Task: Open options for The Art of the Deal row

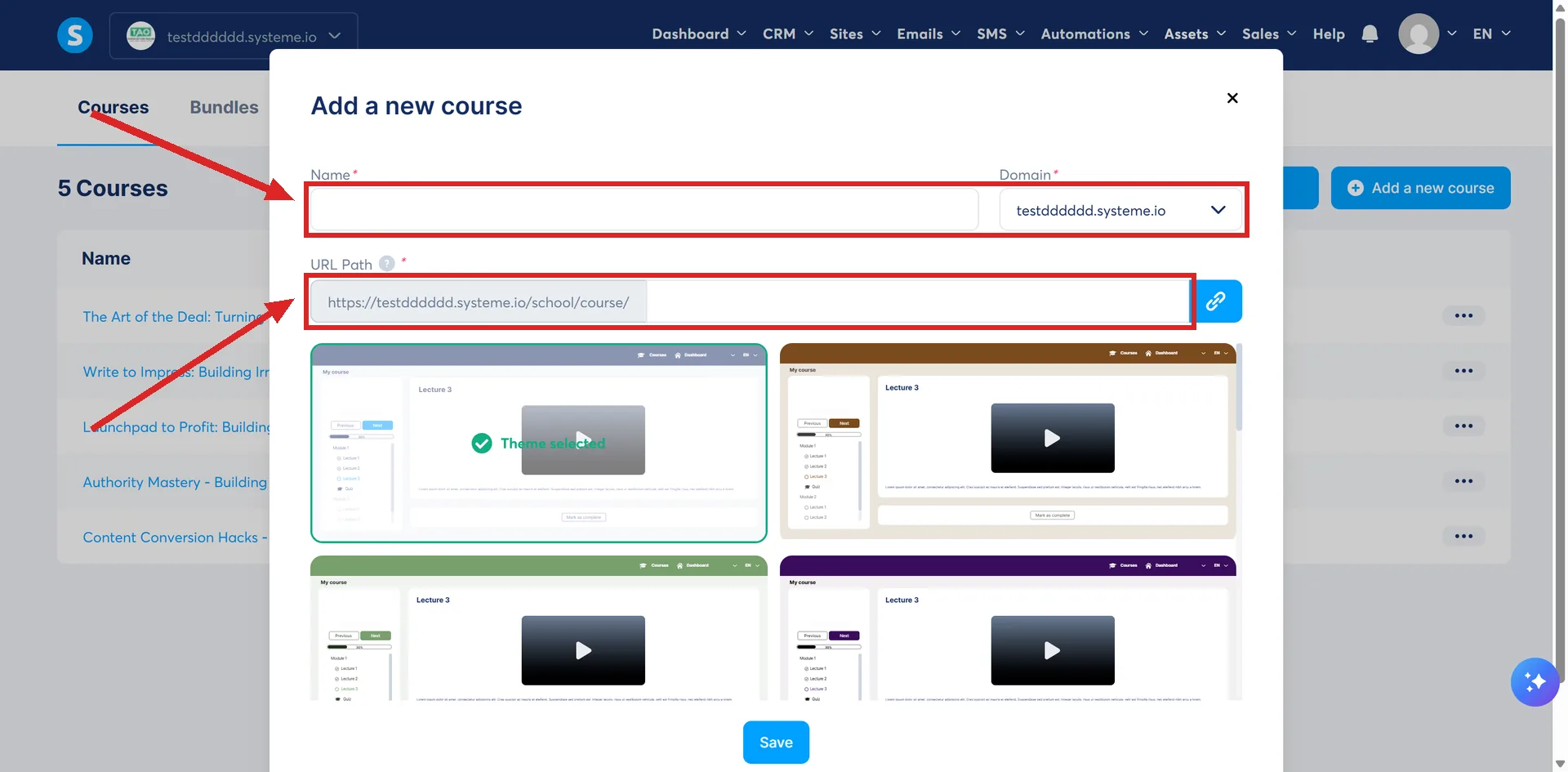Action: 1463,316
